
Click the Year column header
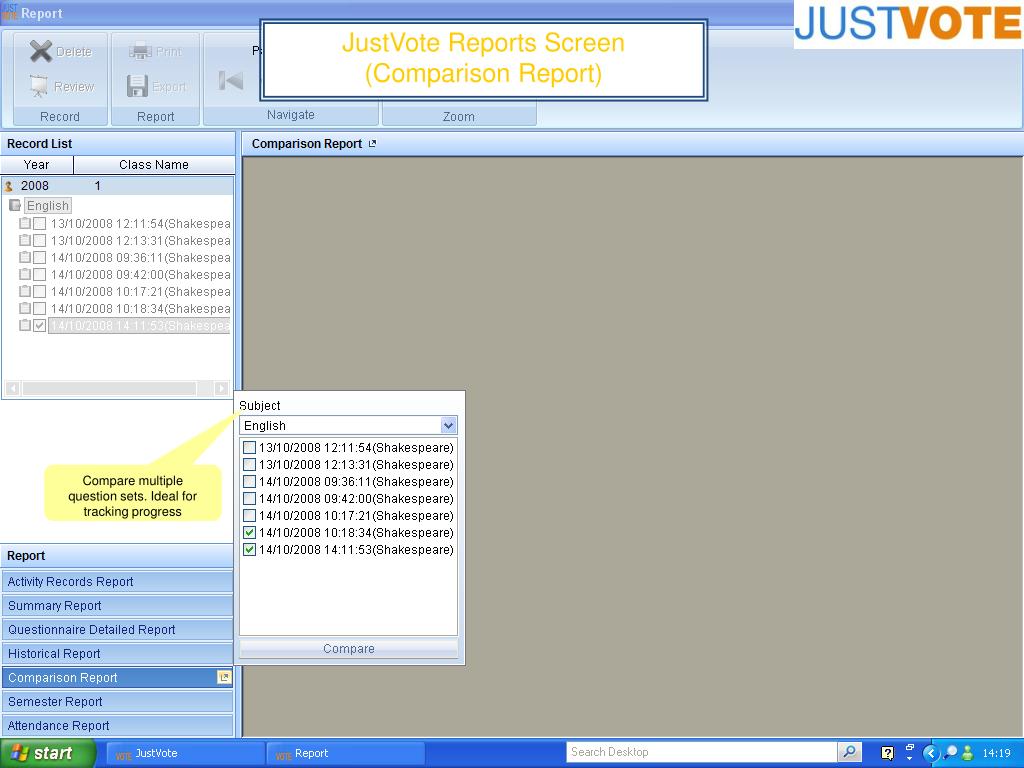(x=37, y=165)
